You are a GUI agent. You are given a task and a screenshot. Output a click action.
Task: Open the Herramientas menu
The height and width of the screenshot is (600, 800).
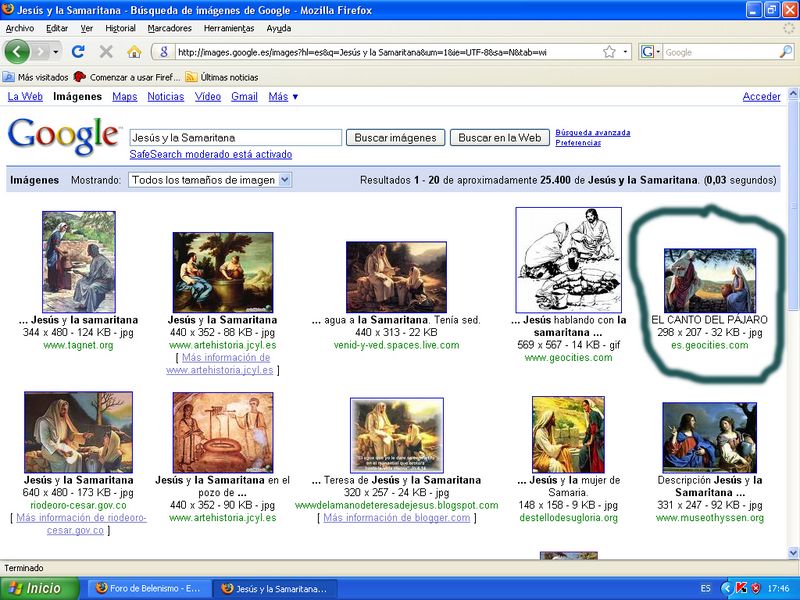(x=228, y=28)
